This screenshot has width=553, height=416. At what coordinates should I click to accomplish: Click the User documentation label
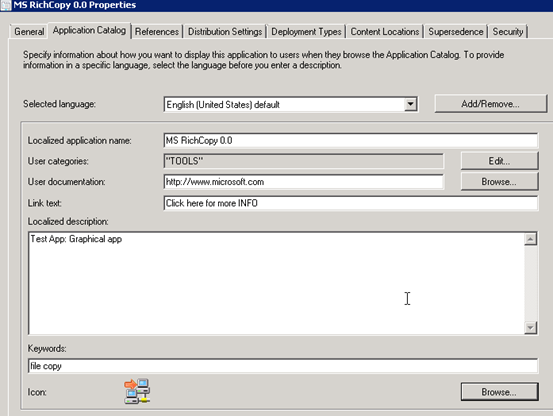coord(66,182)
